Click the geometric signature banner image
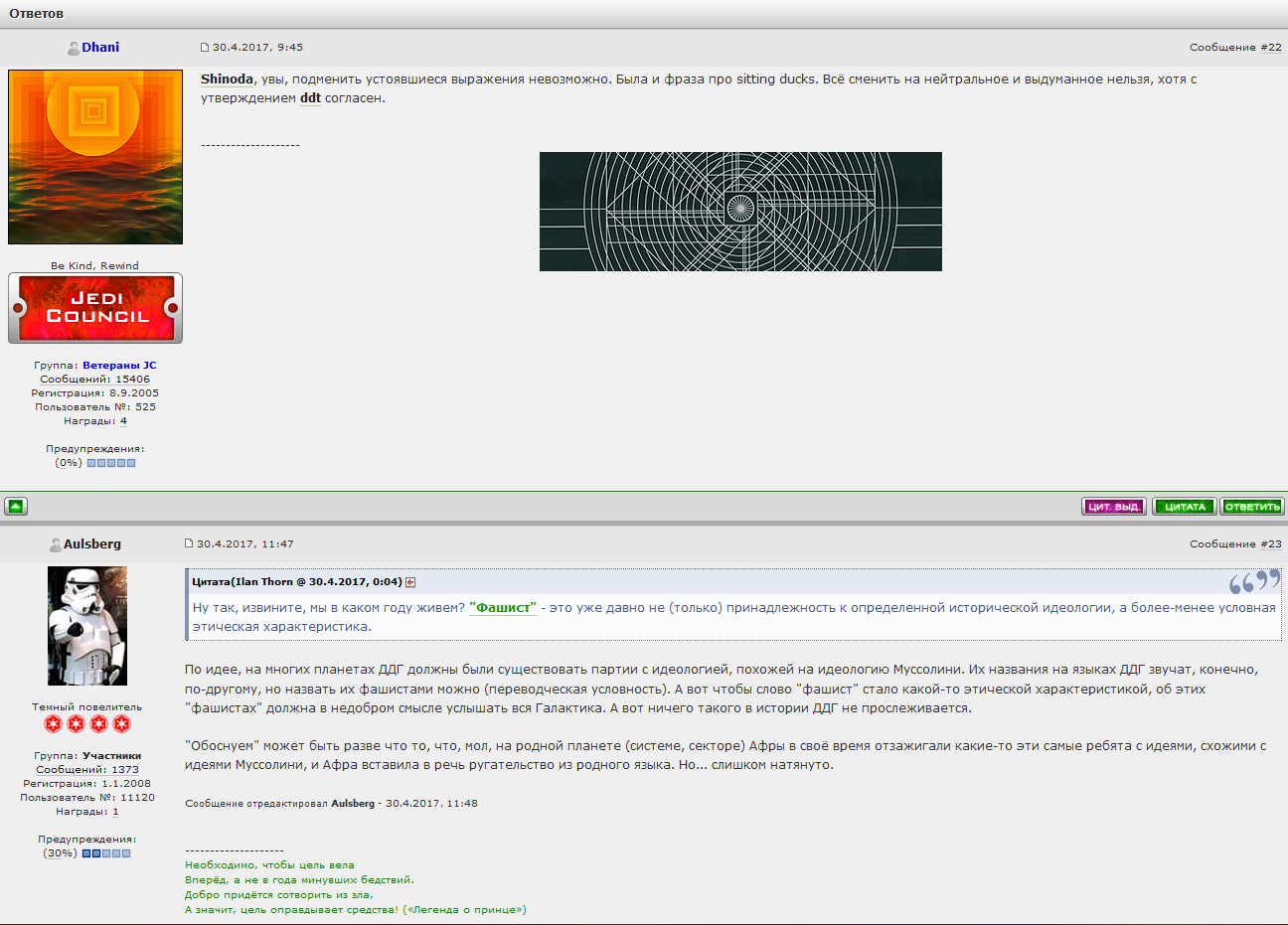 pyautogui.click(x=740, y=212)
